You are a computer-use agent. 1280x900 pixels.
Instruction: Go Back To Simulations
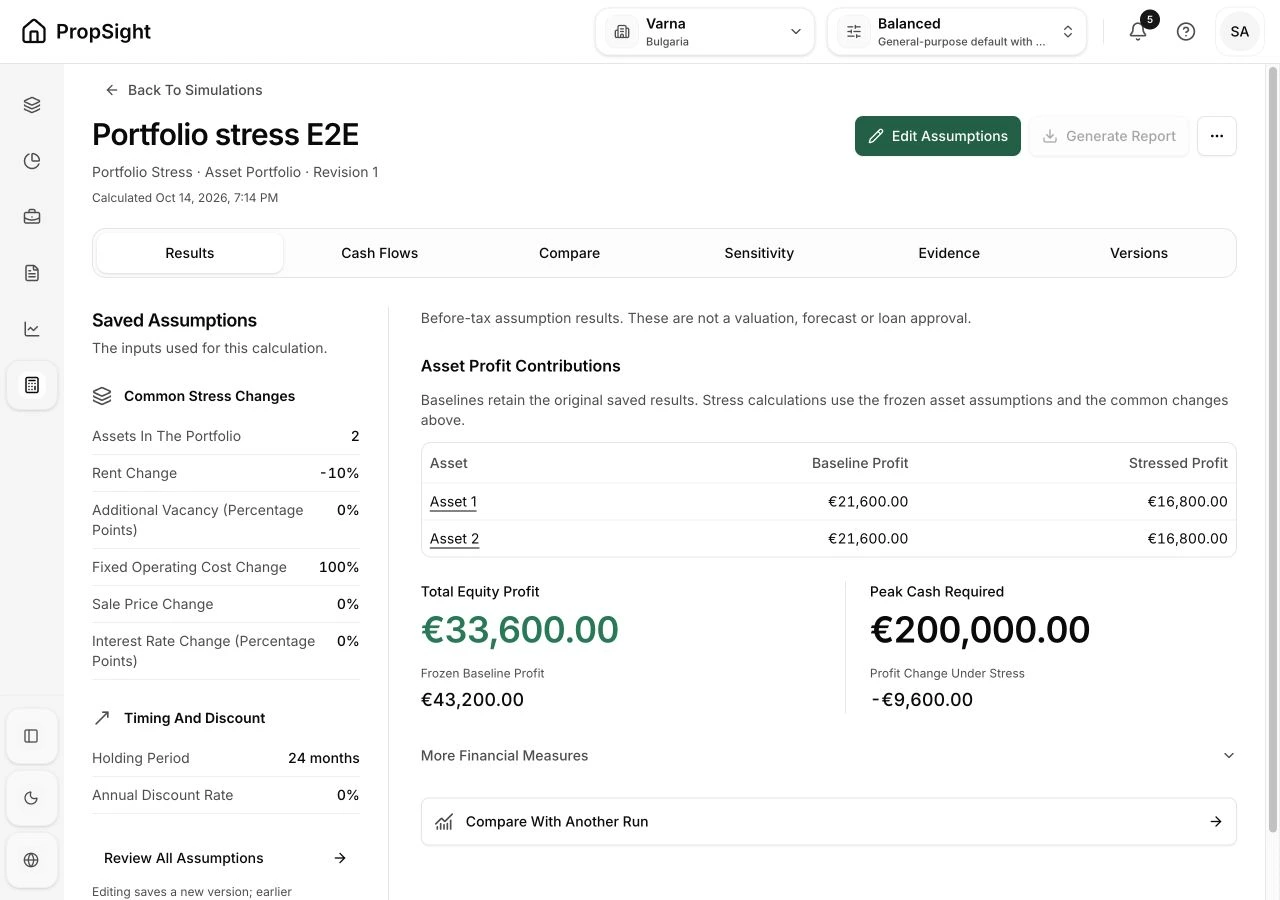tap(184, 90)
